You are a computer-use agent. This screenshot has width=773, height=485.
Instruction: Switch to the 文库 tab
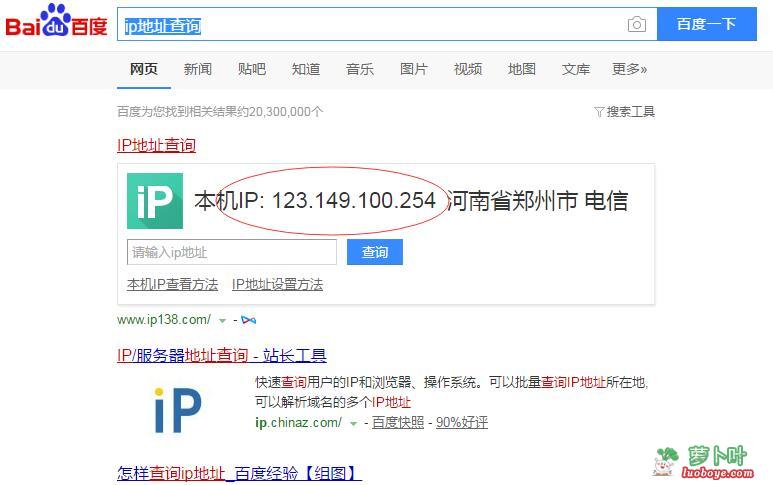pos(576,69)
